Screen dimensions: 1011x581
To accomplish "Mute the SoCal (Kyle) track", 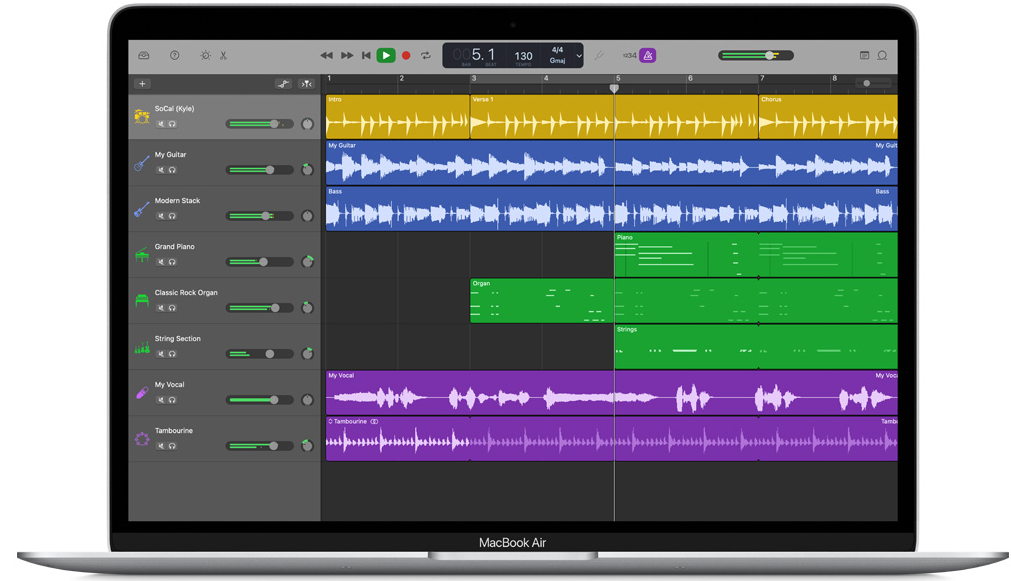I will (161, 124).
